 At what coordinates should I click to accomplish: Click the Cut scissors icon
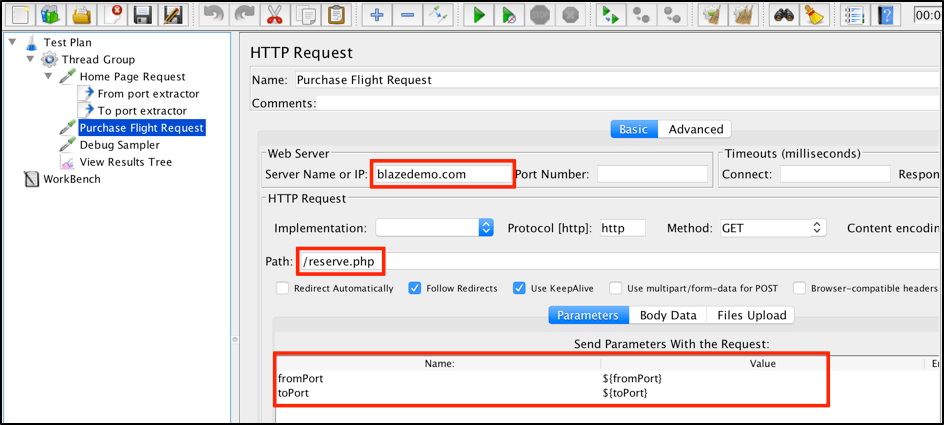[272, 15]
